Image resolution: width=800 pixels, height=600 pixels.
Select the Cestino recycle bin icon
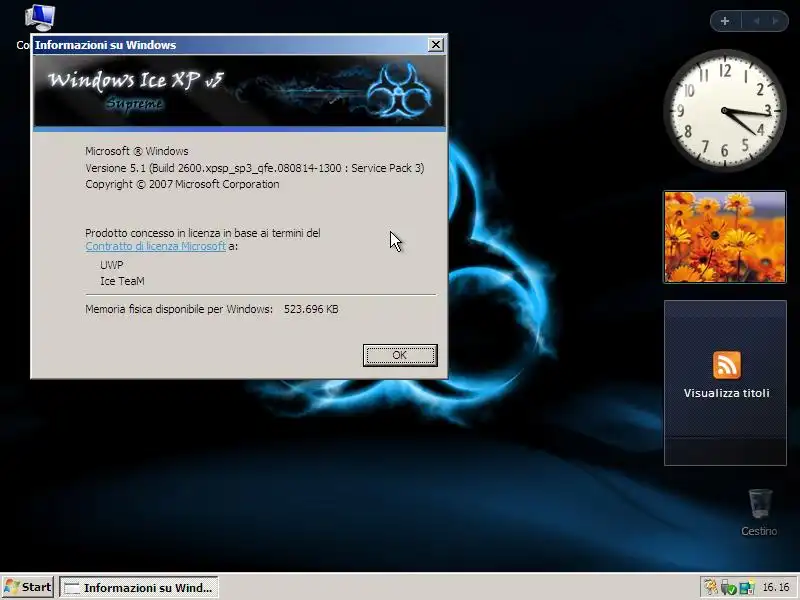pos(759,512)
